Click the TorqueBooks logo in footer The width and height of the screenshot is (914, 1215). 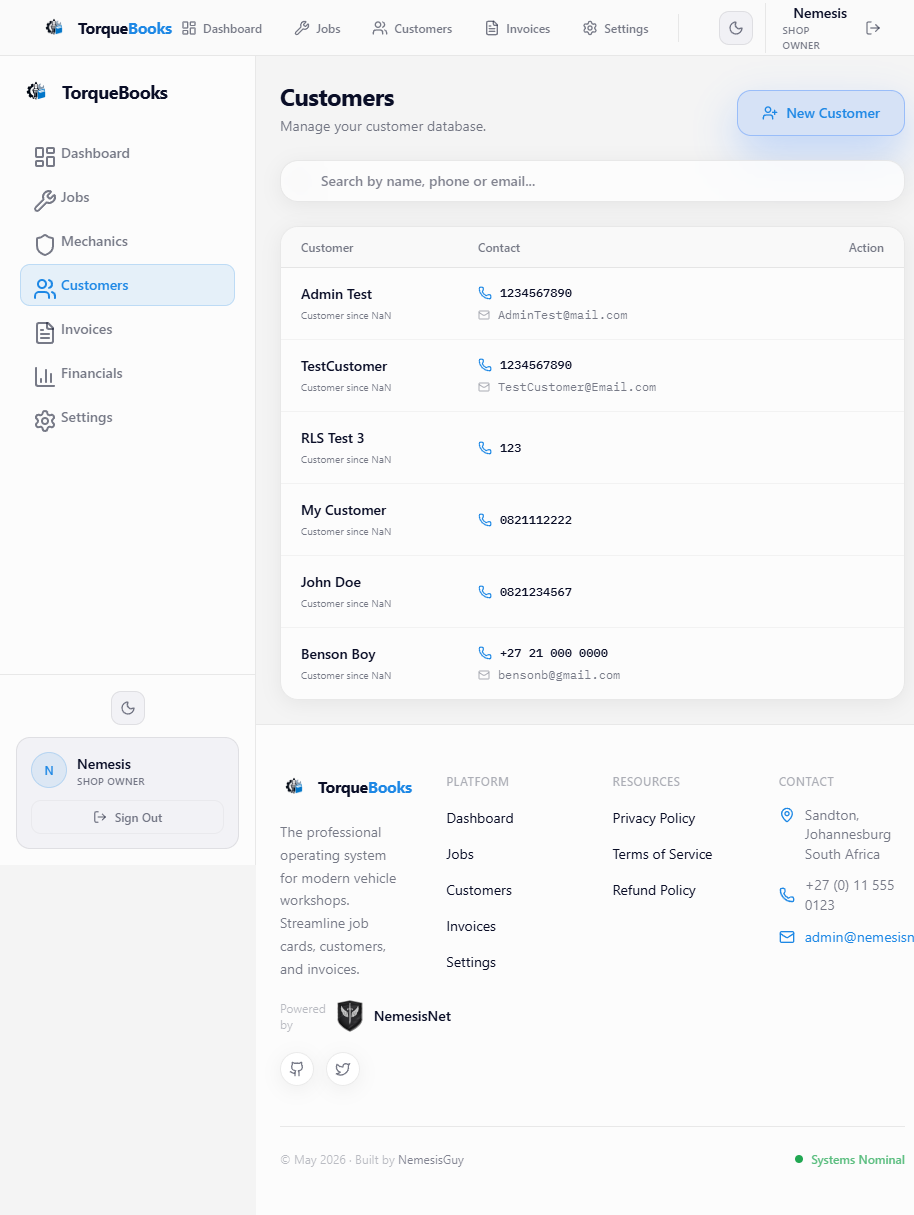(x=348, y=787)
